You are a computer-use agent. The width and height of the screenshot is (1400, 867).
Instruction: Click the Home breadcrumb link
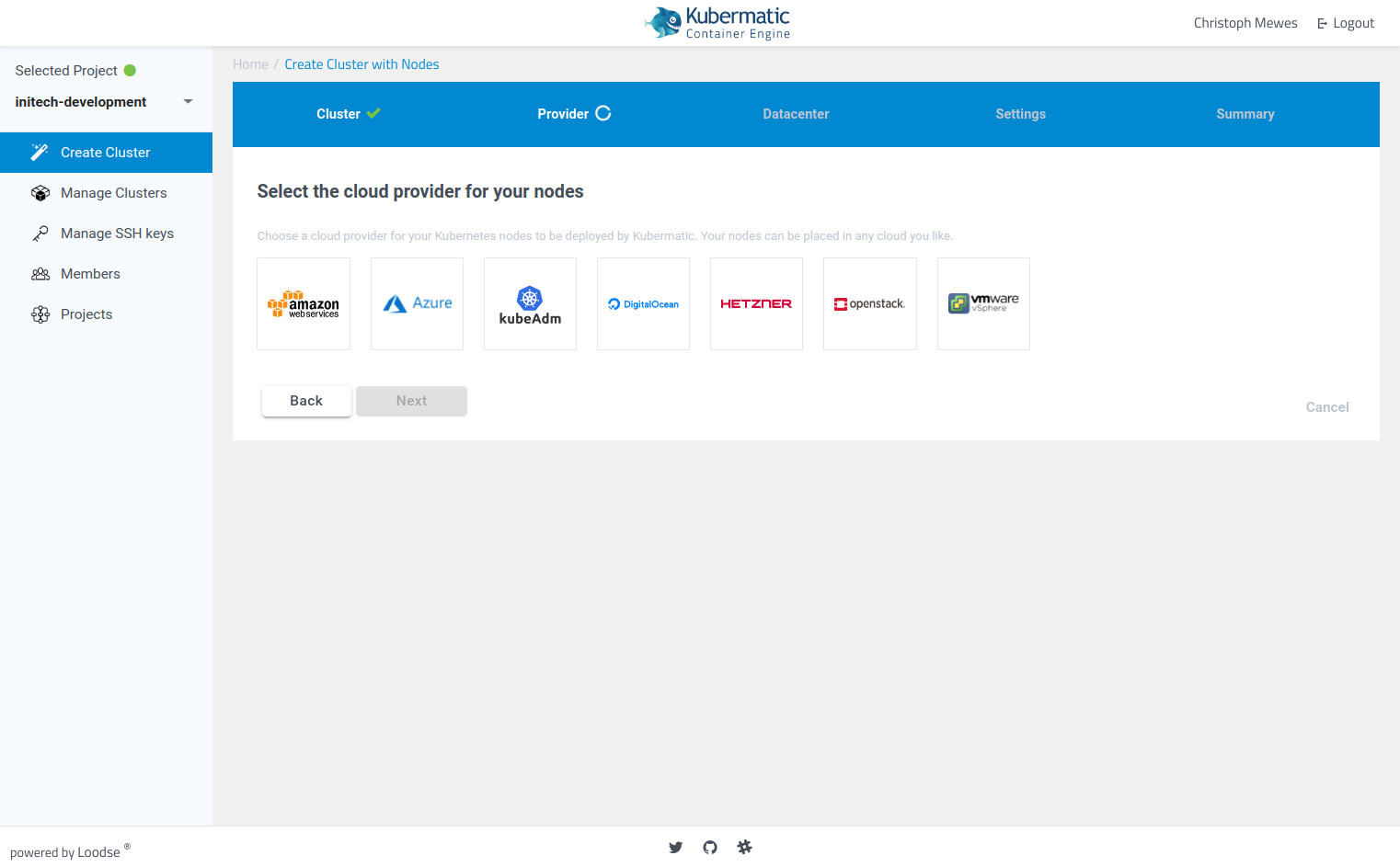250,64
